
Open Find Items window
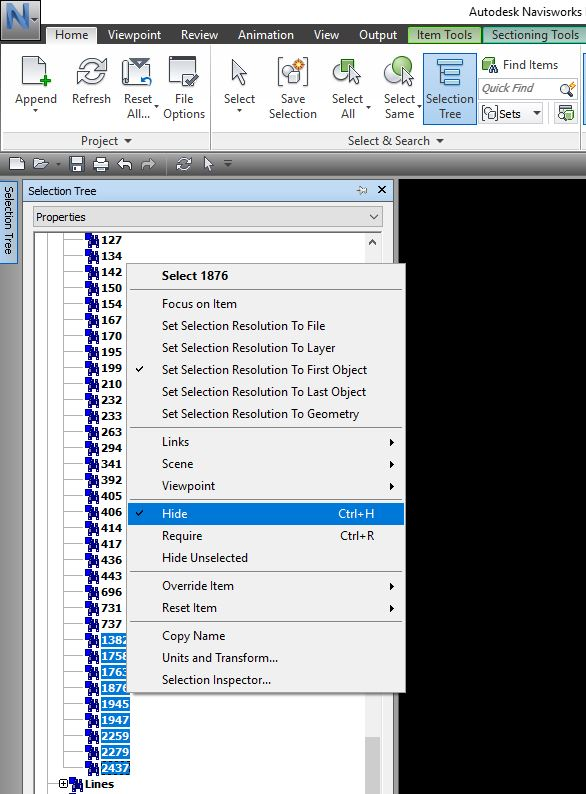(x=521, y=65)
